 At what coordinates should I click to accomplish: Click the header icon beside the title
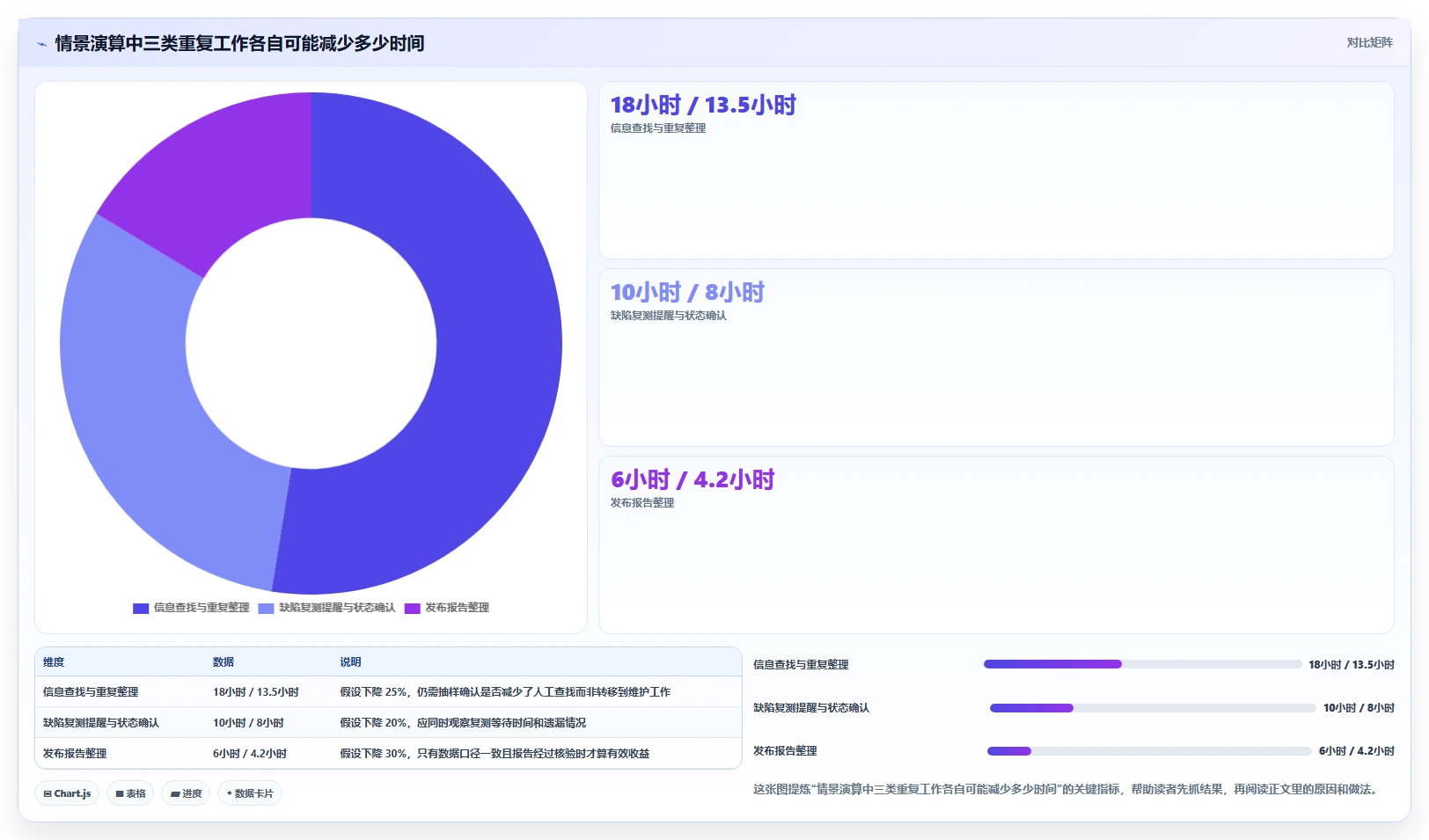41,43
